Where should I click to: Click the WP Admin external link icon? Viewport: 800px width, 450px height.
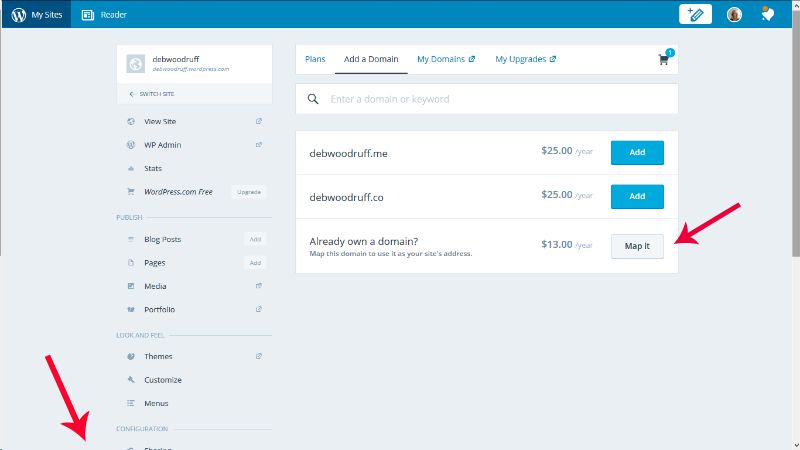pos(259,145)
